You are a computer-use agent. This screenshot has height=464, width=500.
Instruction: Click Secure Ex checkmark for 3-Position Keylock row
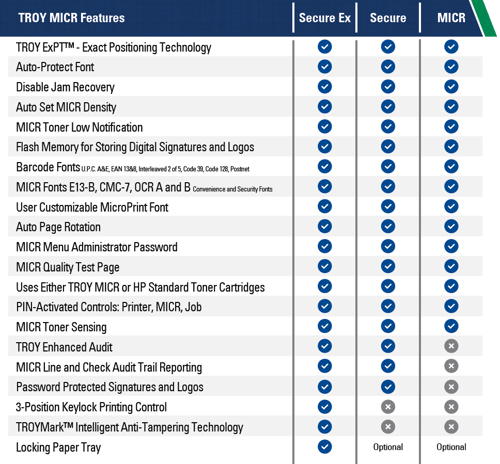pos(325,407)
